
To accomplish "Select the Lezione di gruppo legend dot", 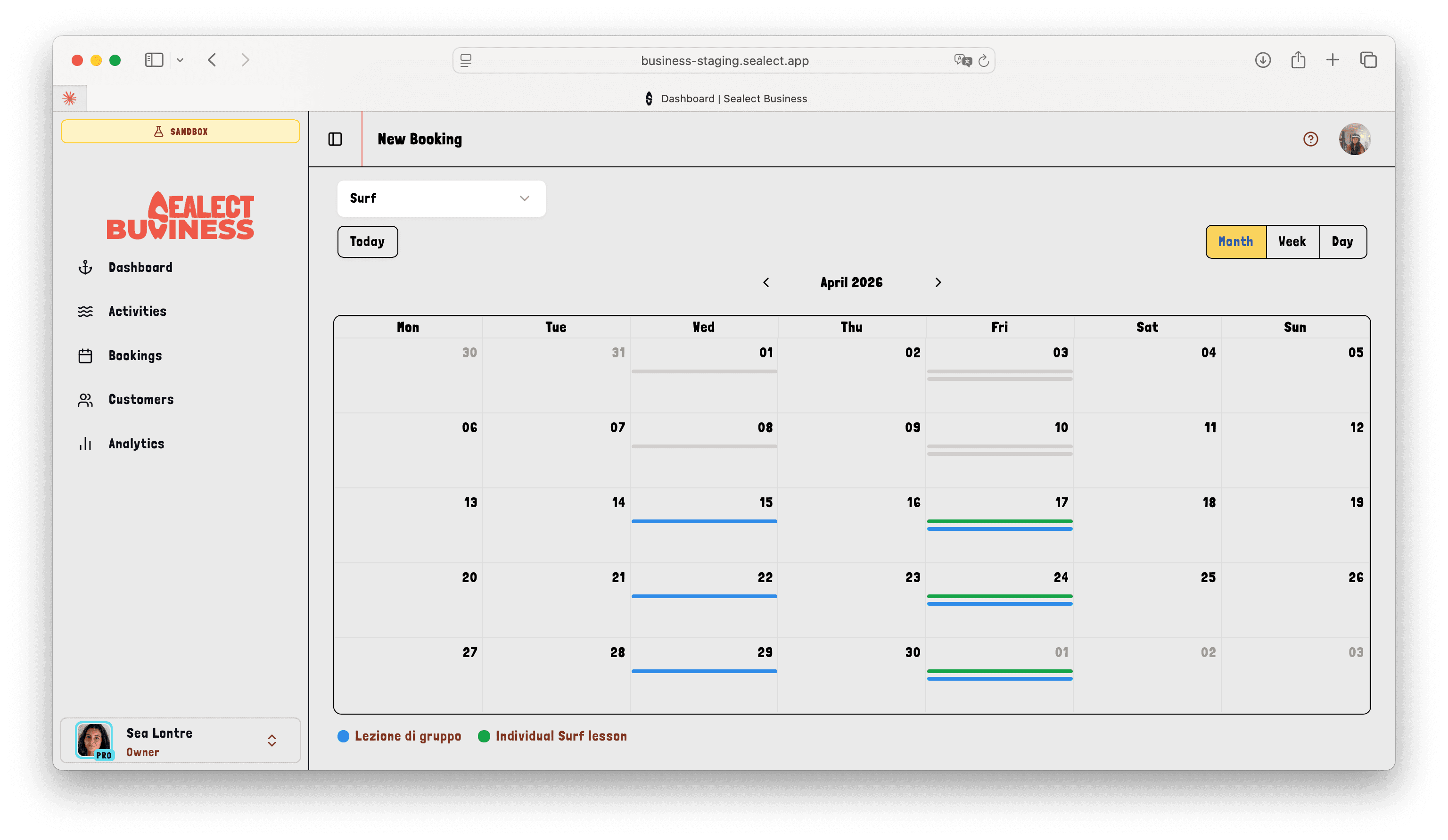I will 344,736.
